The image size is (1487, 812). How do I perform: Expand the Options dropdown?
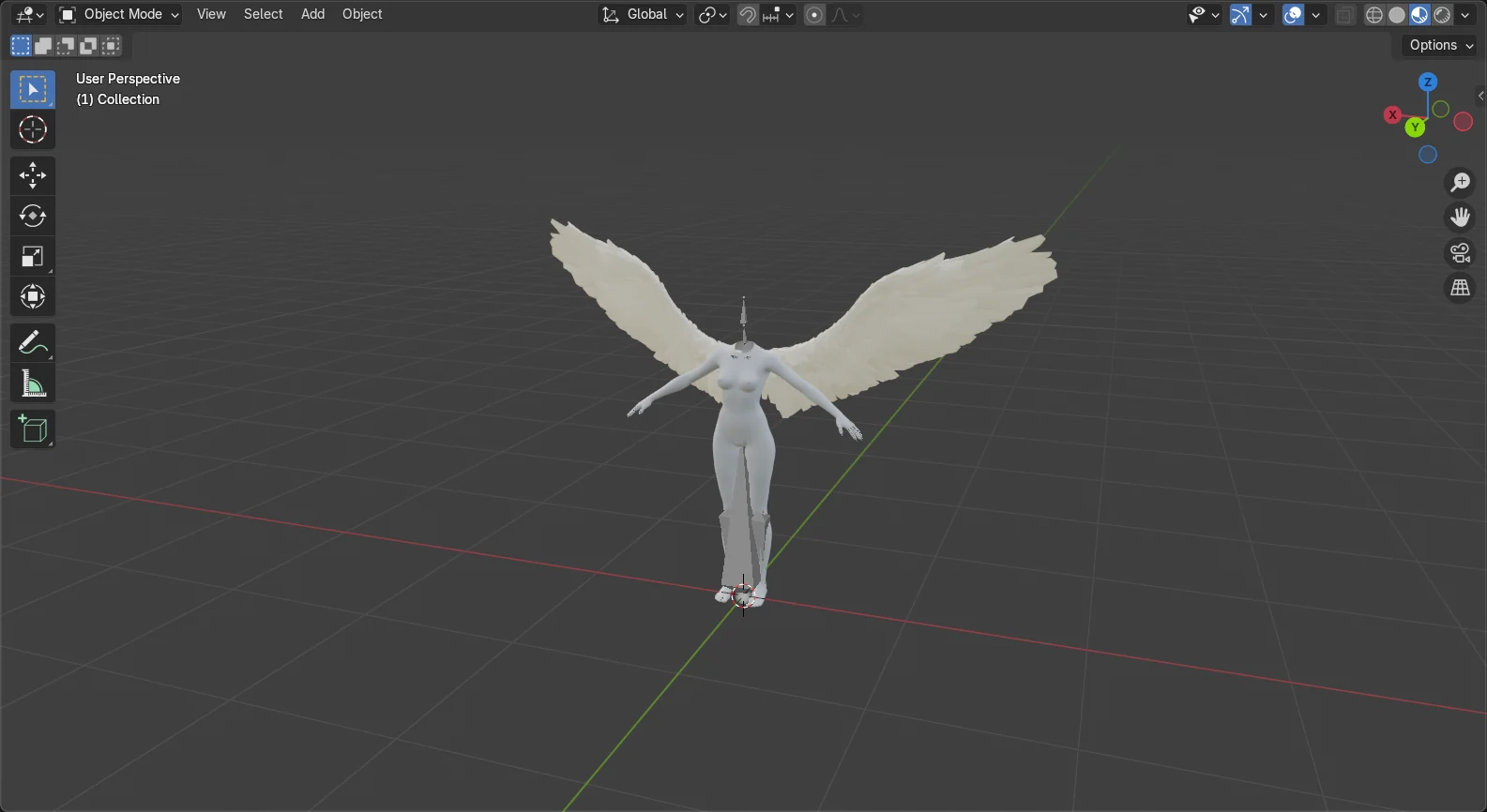click(1441, 45)
